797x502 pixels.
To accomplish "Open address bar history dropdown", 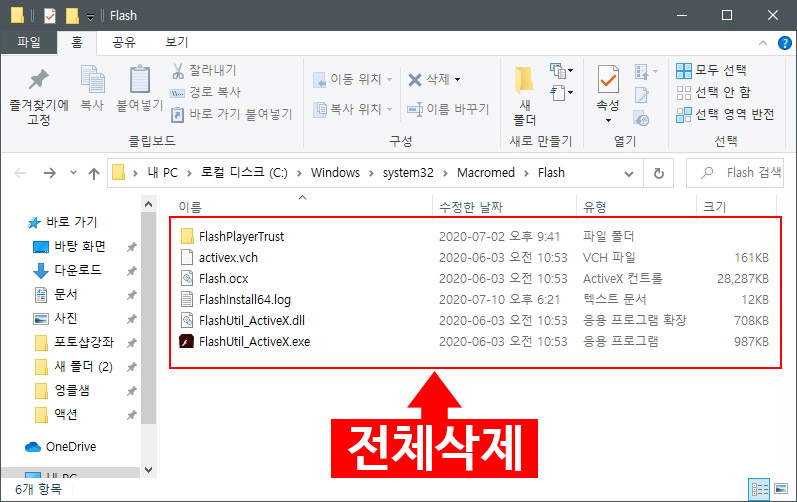I will [629, 174].
